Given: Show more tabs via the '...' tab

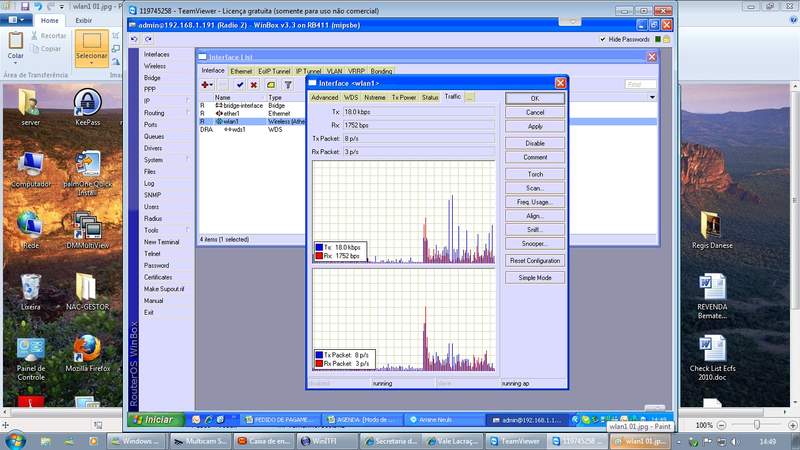Looking at the screenshot, I should [469, 98].
